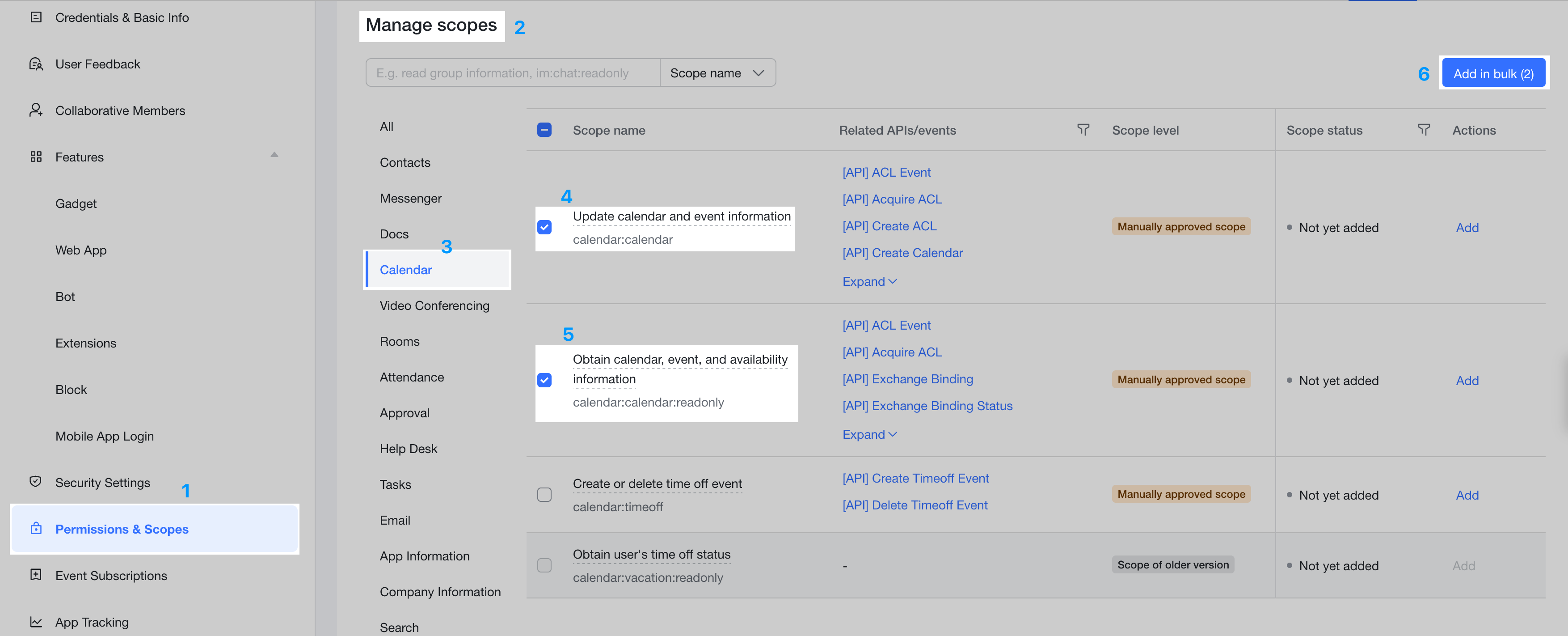Open the Scope status filter icon
The image size is (1568, 636).
[1423, 130]
